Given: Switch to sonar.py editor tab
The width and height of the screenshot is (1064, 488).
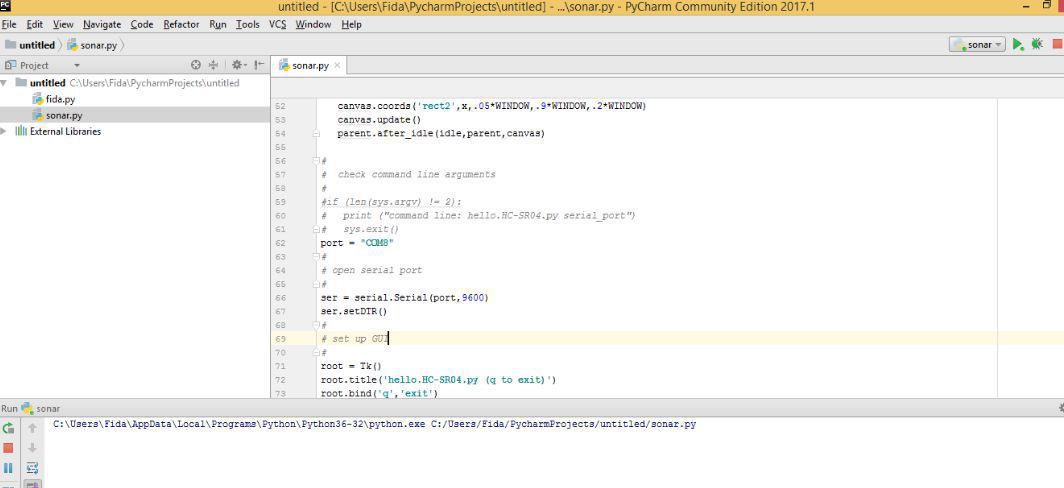Looking at the screenshot, I should point(310,66).
